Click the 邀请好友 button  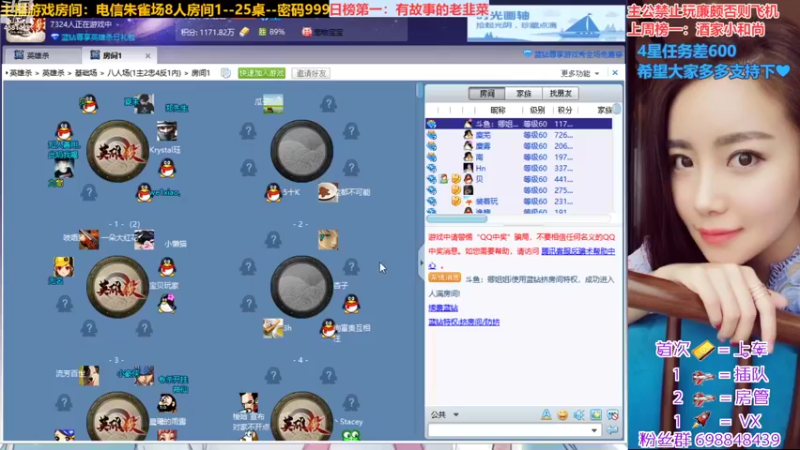311,73
